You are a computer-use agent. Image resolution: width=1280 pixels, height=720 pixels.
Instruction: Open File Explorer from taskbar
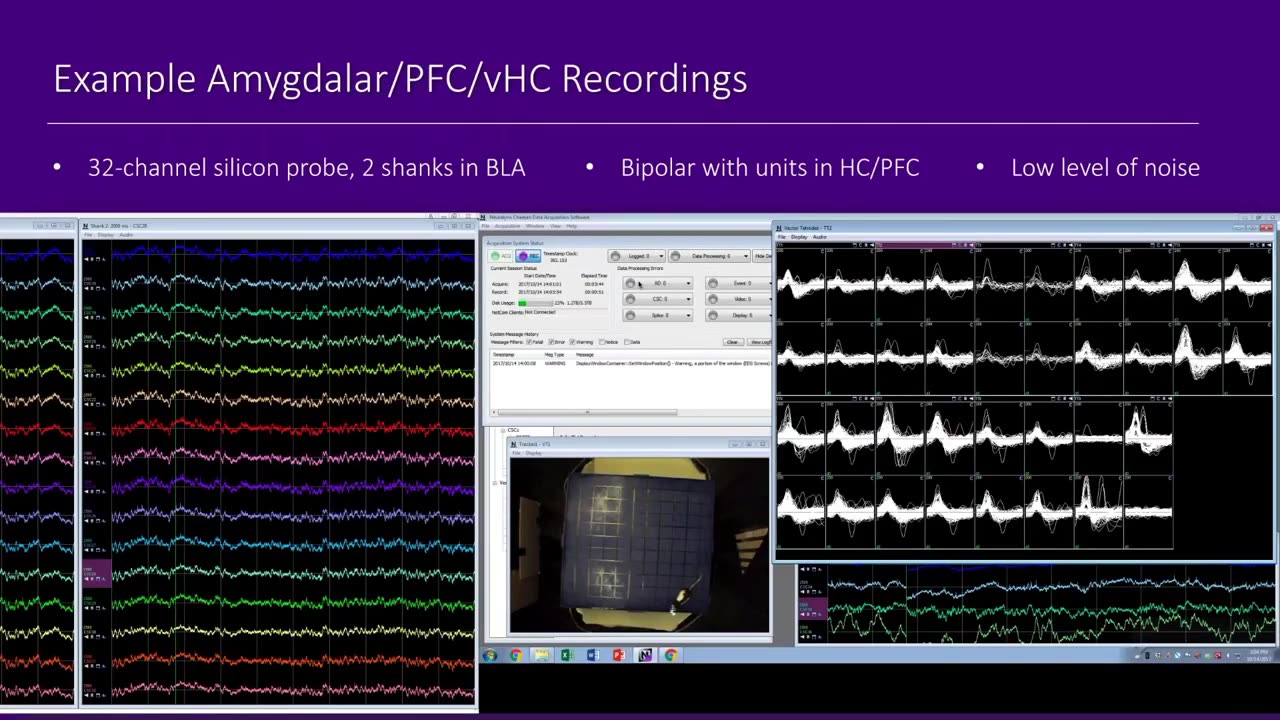541,655
